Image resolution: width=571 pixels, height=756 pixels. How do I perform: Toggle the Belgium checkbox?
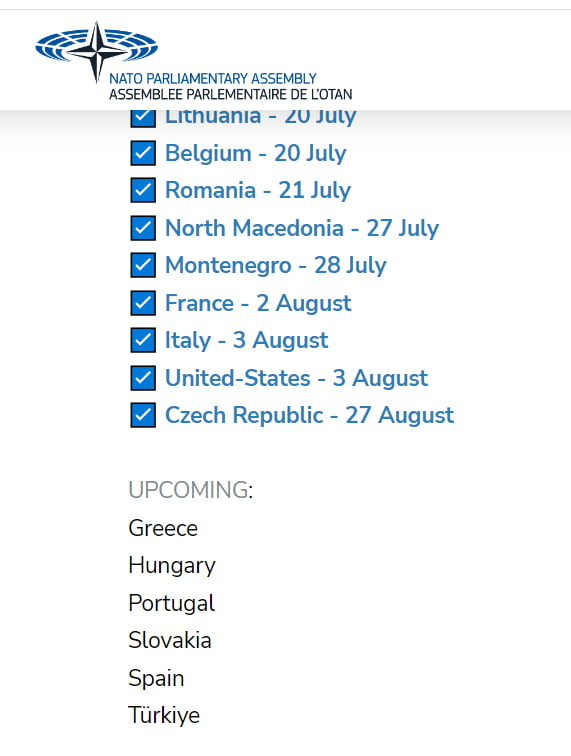143,153
